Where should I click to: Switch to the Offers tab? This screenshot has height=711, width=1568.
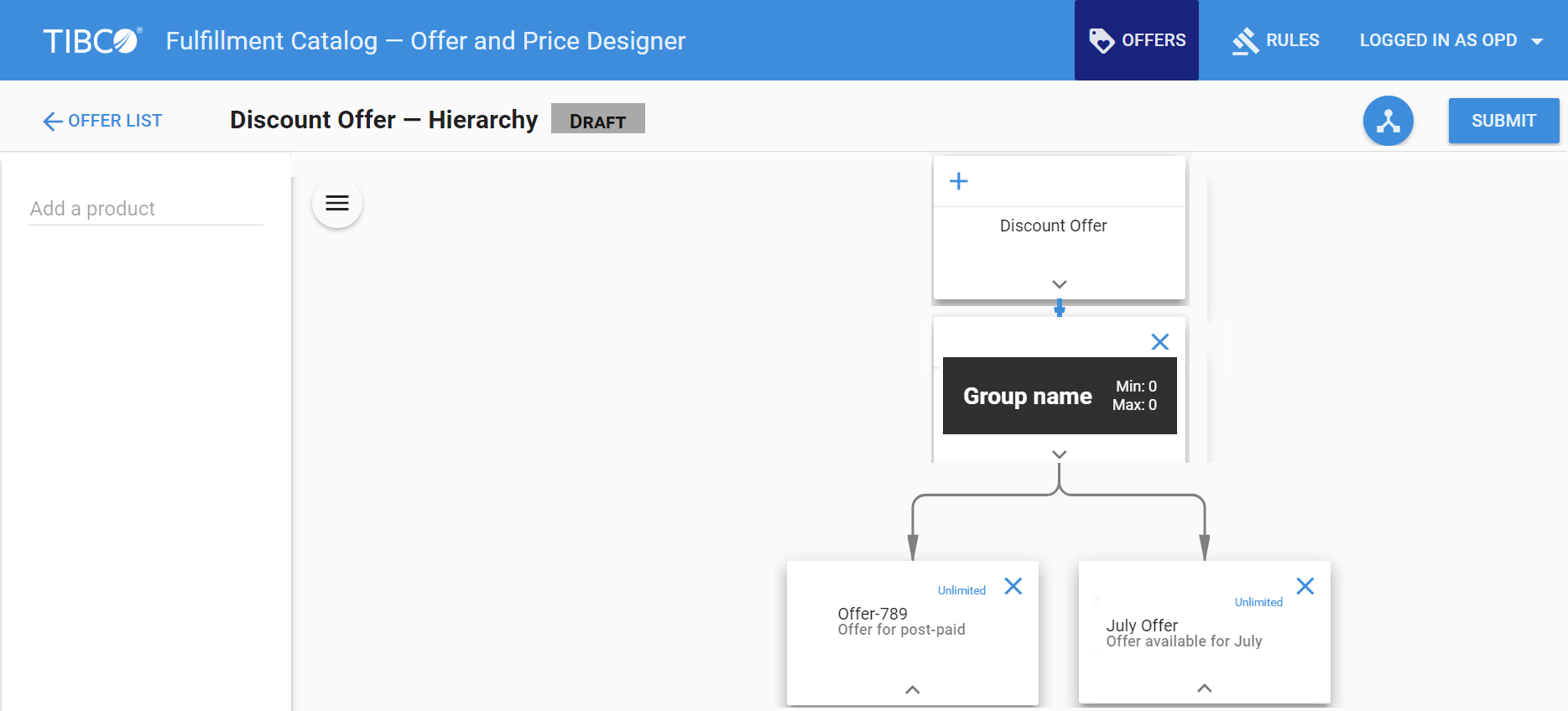[1136, 40]
